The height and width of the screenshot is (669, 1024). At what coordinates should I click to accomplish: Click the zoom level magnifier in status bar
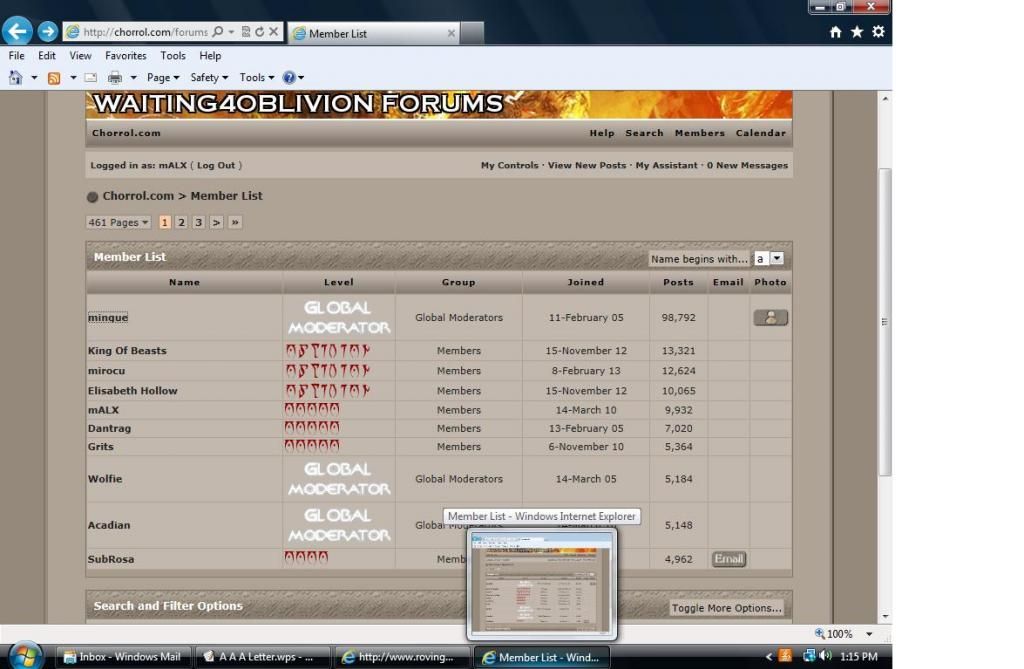[820, 633]
